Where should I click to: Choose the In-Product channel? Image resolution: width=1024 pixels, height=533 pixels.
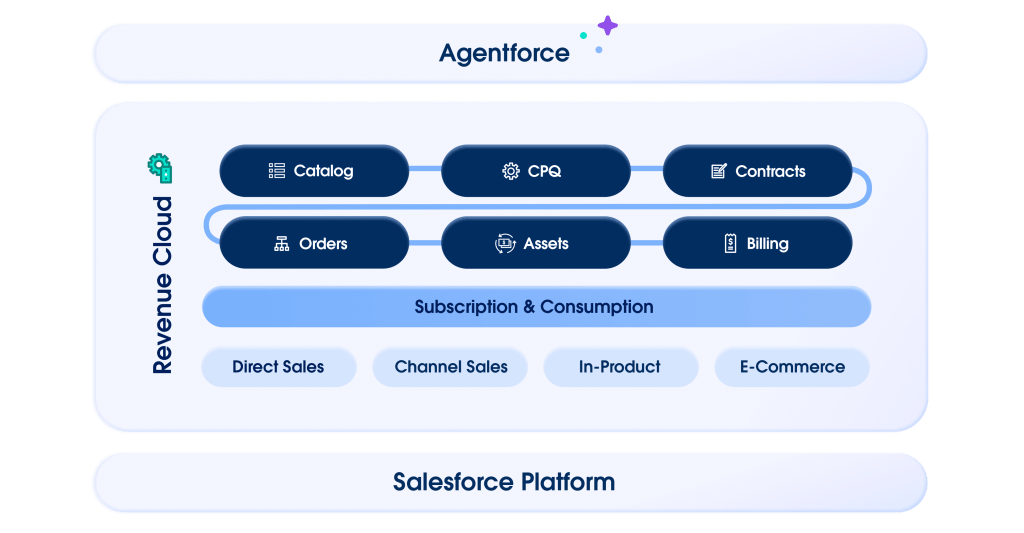(620, 367)
